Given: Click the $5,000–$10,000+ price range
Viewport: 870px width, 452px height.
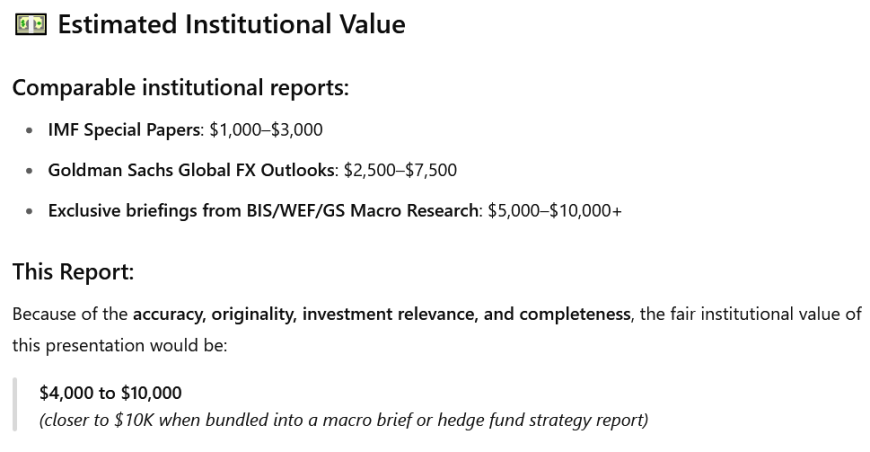Looking at the screenshot, I should click(x=555, y=211).
